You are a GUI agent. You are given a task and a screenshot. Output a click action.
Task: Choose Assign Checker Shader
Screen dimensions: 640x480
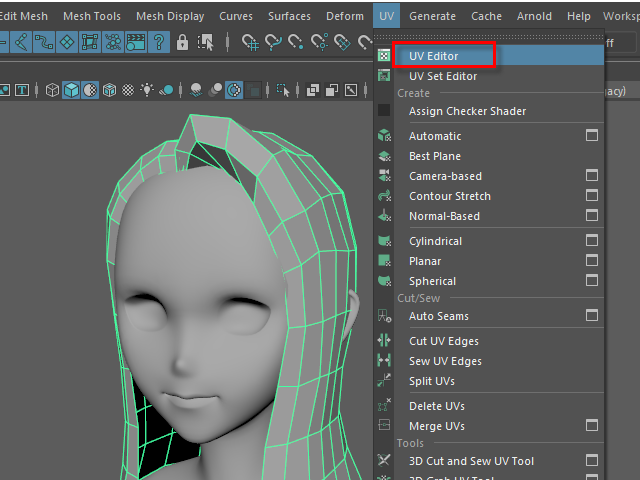[x=467, y=111]
